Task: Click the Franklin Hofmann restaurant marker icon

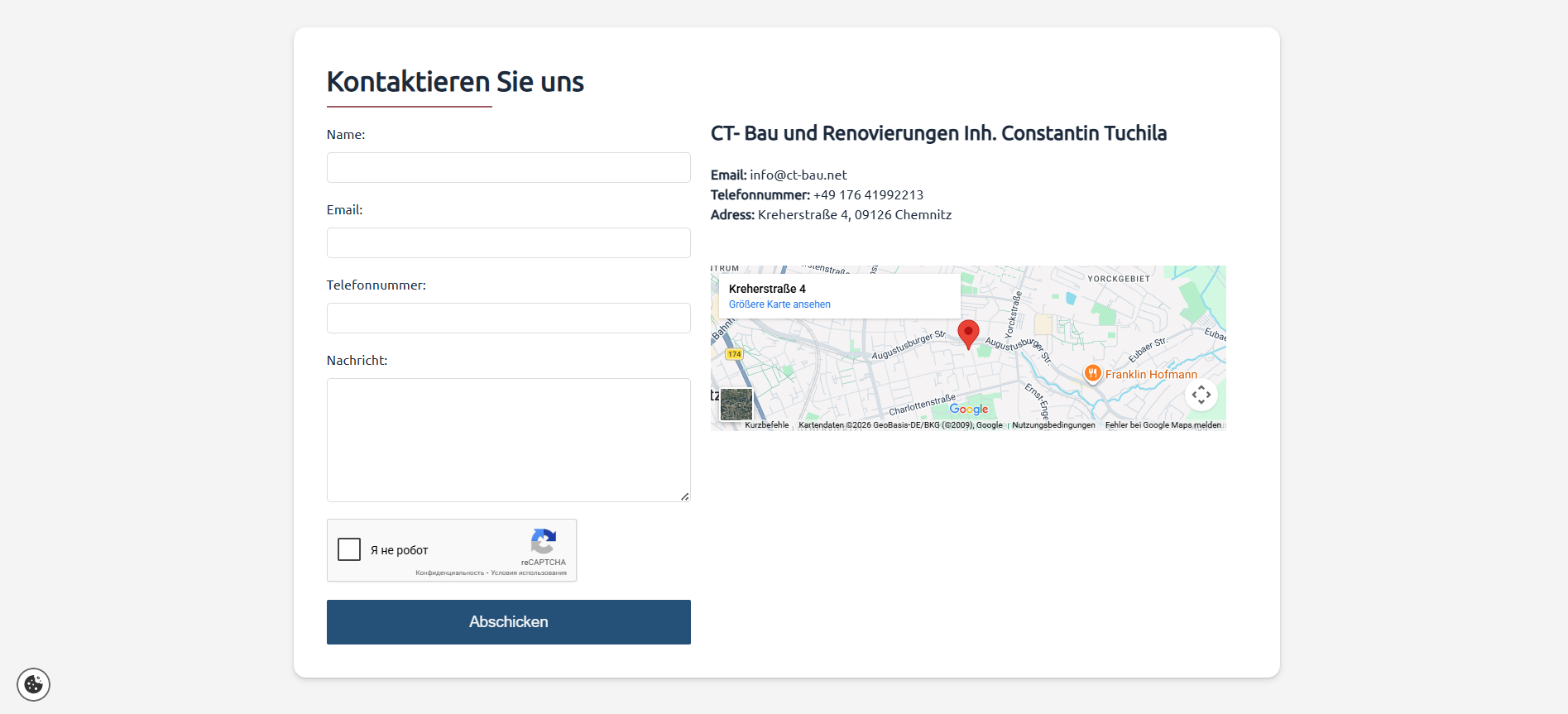Action: pos(1092,373)
